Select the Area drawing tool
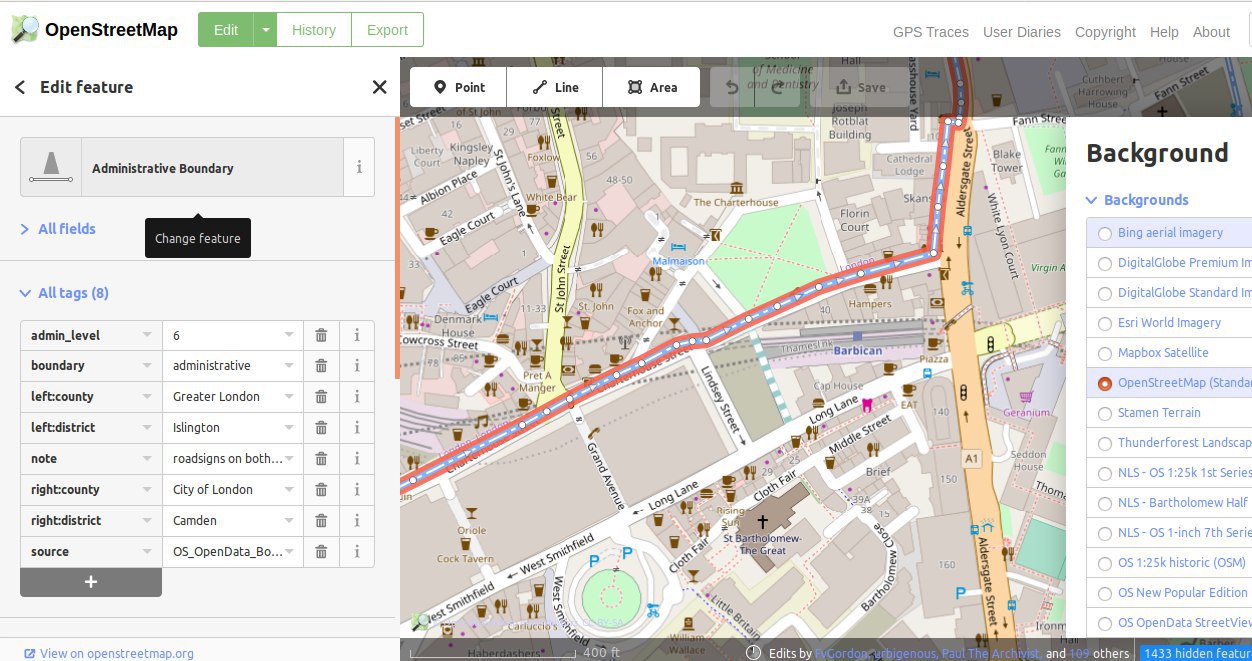The height and width of the screenshot is (661, 1252). 652,87
